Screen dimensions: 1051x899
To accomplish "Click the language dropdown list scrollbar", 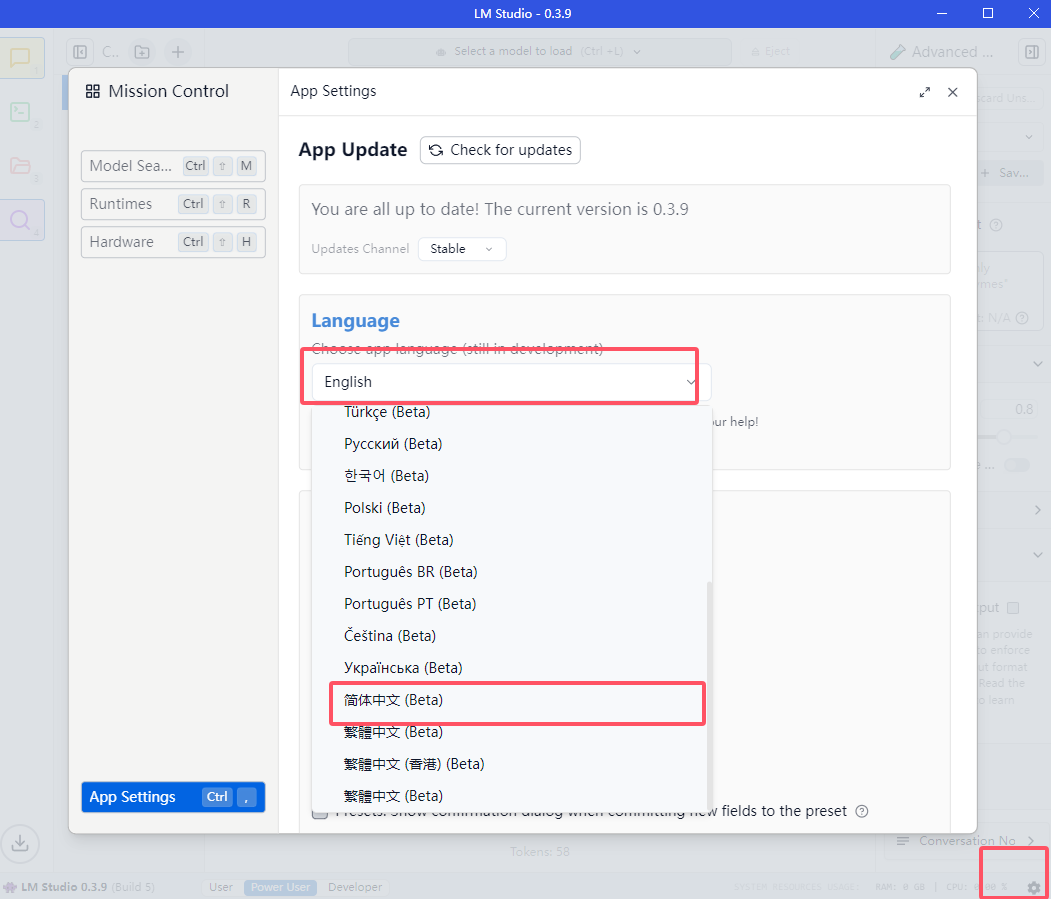I will click(x=708, y=694).
